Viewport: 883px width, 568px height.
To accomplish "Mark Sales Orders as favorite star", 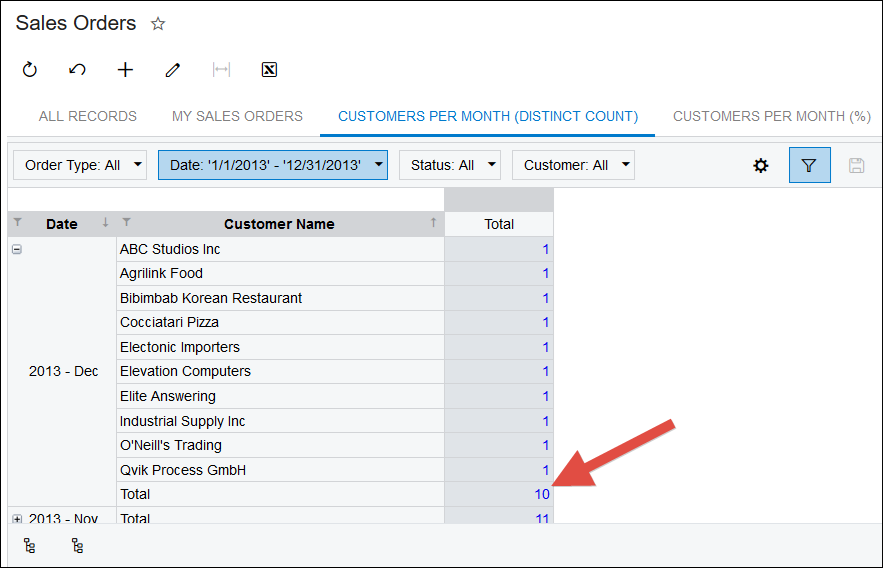I will [157, 23].
